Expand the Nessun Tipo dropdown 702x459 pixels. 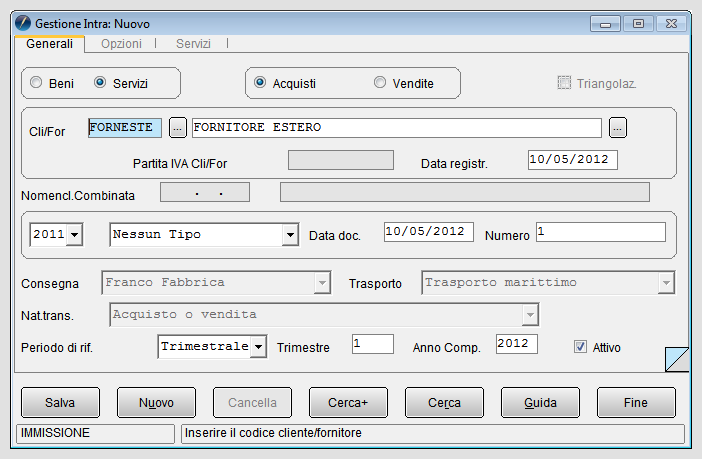[290, 235]
